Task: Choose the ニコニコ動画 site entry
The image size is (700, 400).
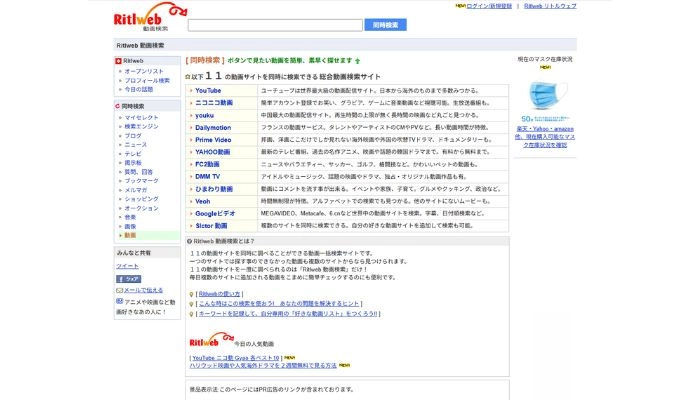Action: click(213, 102)
